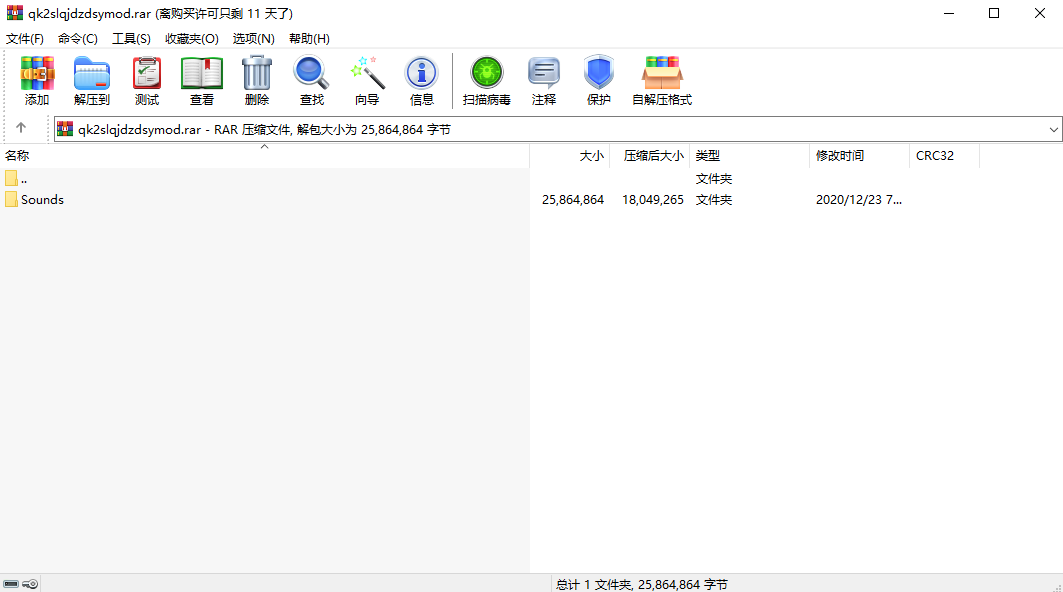
Task: Click the Scan for Viruses (扫描病毒) icon
Action: pos(487,73)
